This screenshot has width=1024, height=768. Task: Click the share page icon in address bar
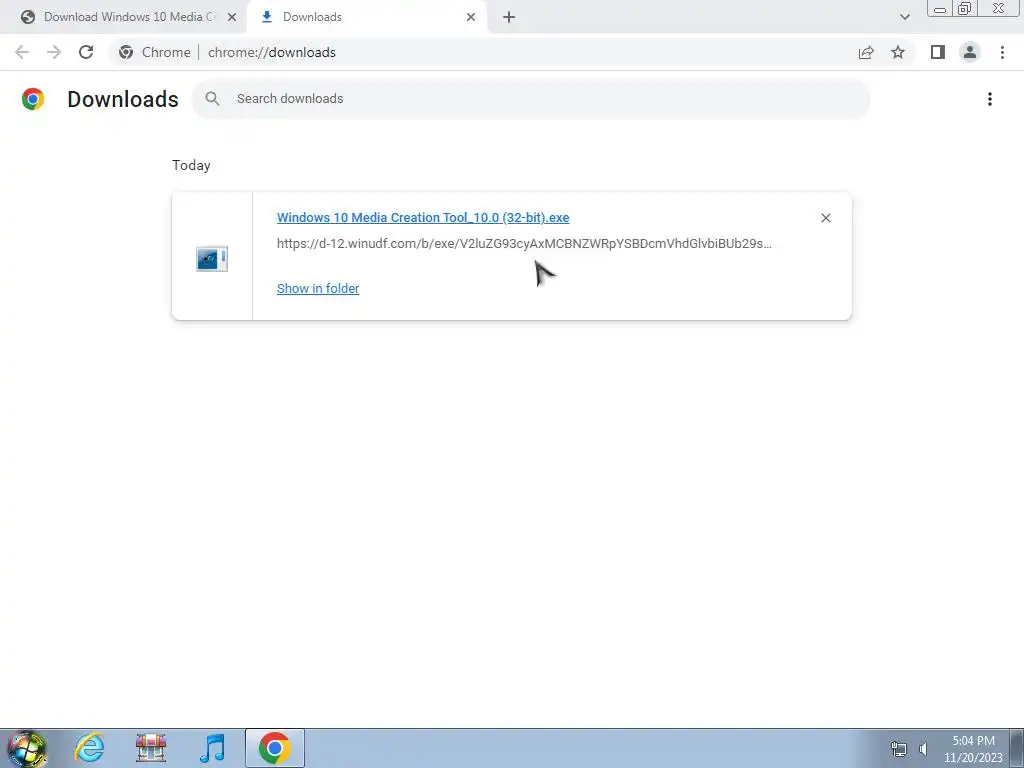click(866, 52)
